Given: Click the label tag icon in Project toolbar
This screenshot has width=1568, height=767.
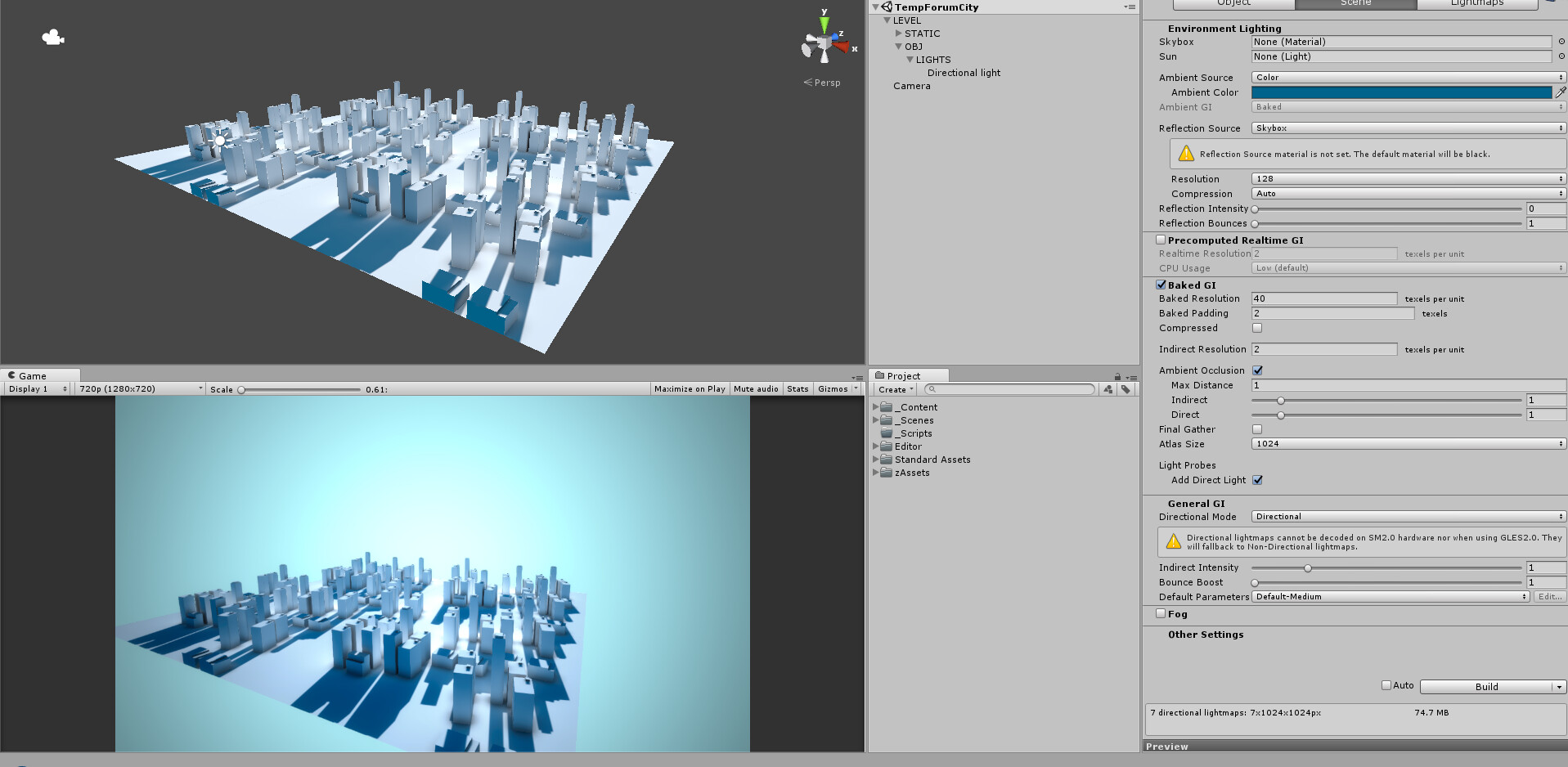Looking at the screenshot, I should point(1126,389).
